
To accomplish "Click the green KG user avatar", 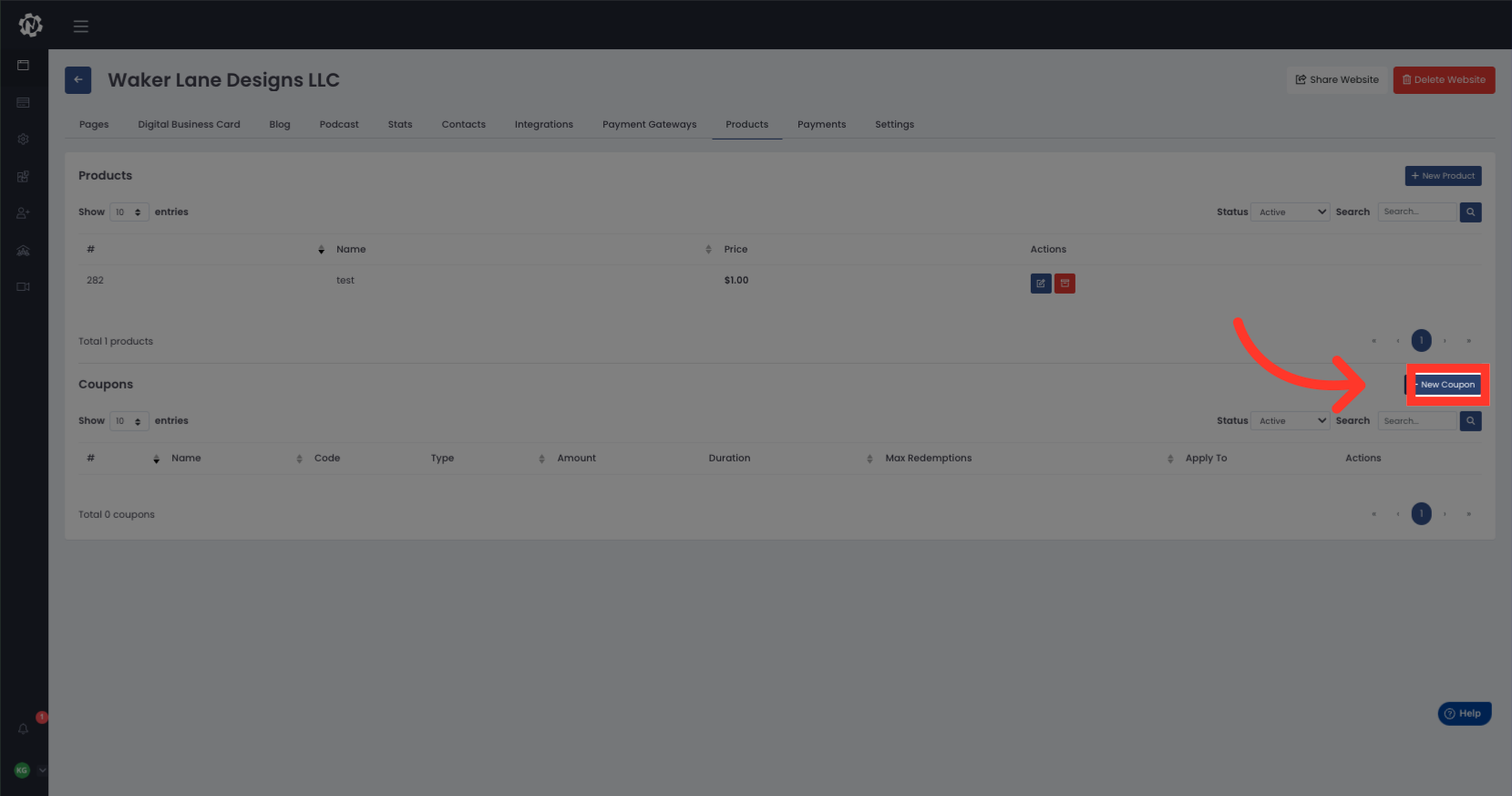I will pos(22,770).
